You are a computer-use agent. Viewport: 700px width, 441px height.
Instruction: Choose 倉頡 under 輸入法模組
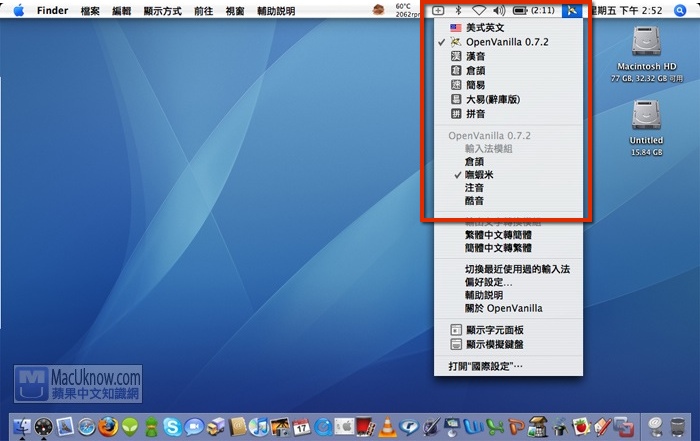click(x=508, y=162)
